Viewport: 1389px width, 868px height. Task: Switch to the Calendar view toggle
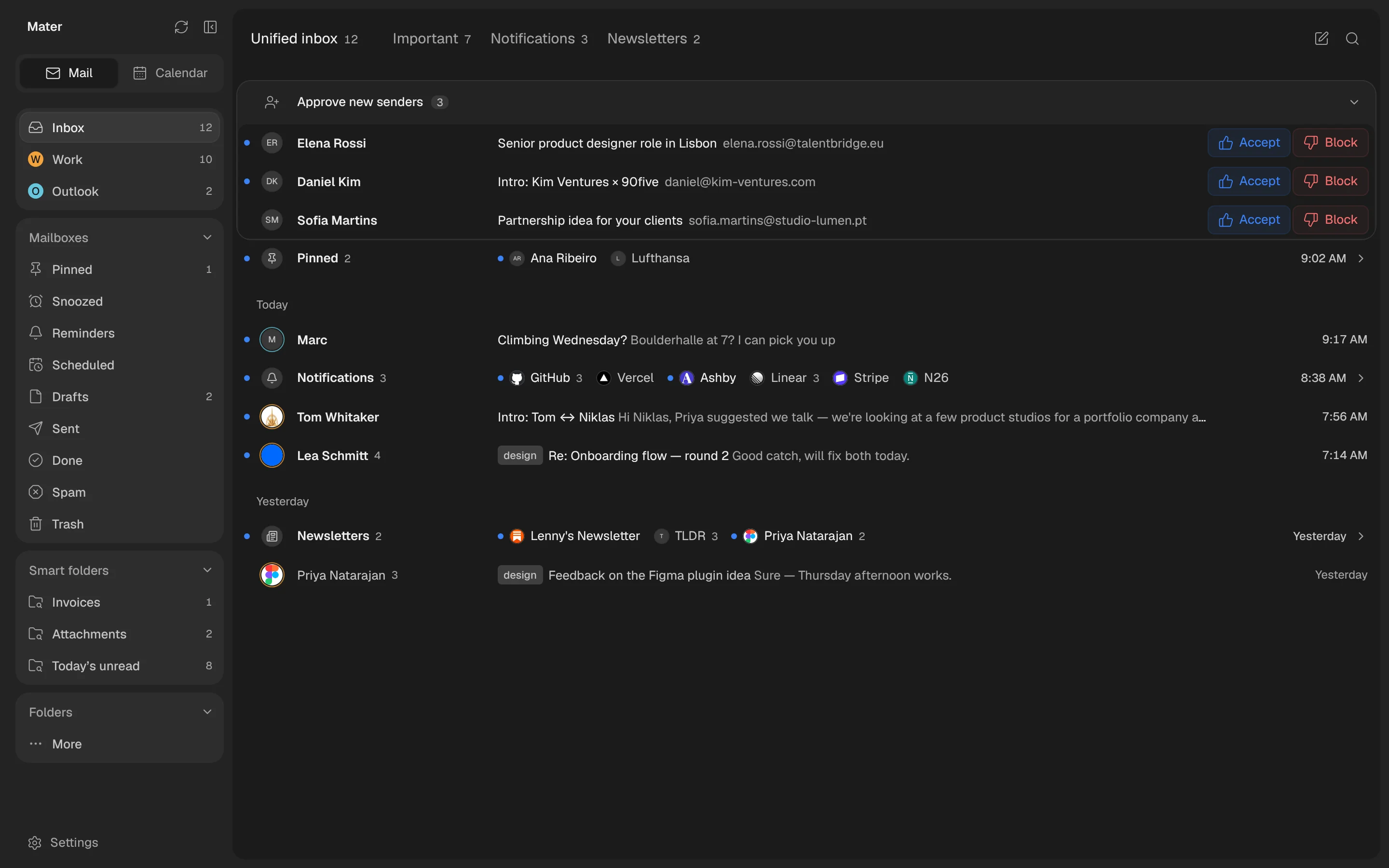tap(170, 73)
